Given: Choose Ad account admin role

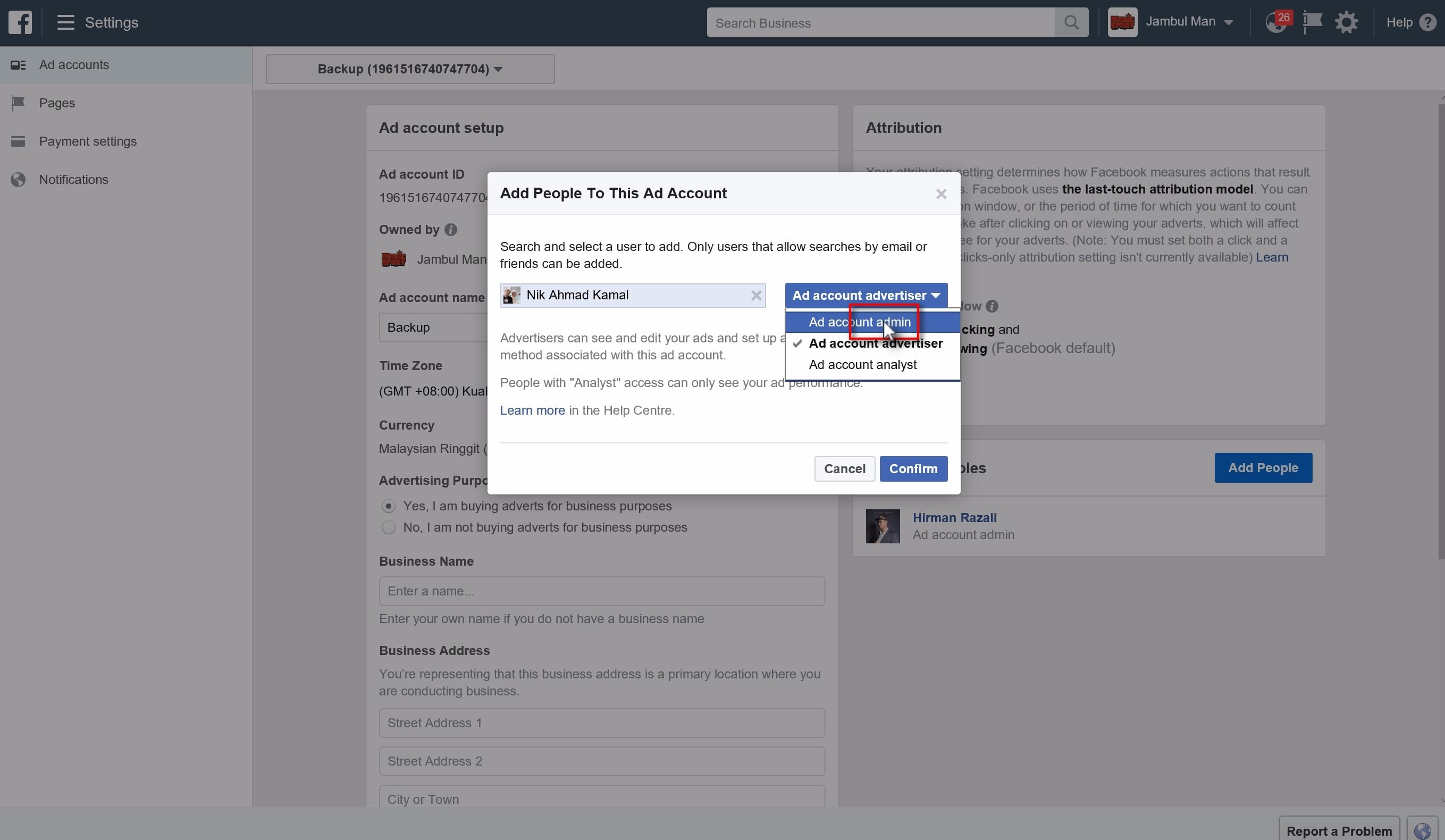Looking at the screenshot, I should click(x=872, y=322).
